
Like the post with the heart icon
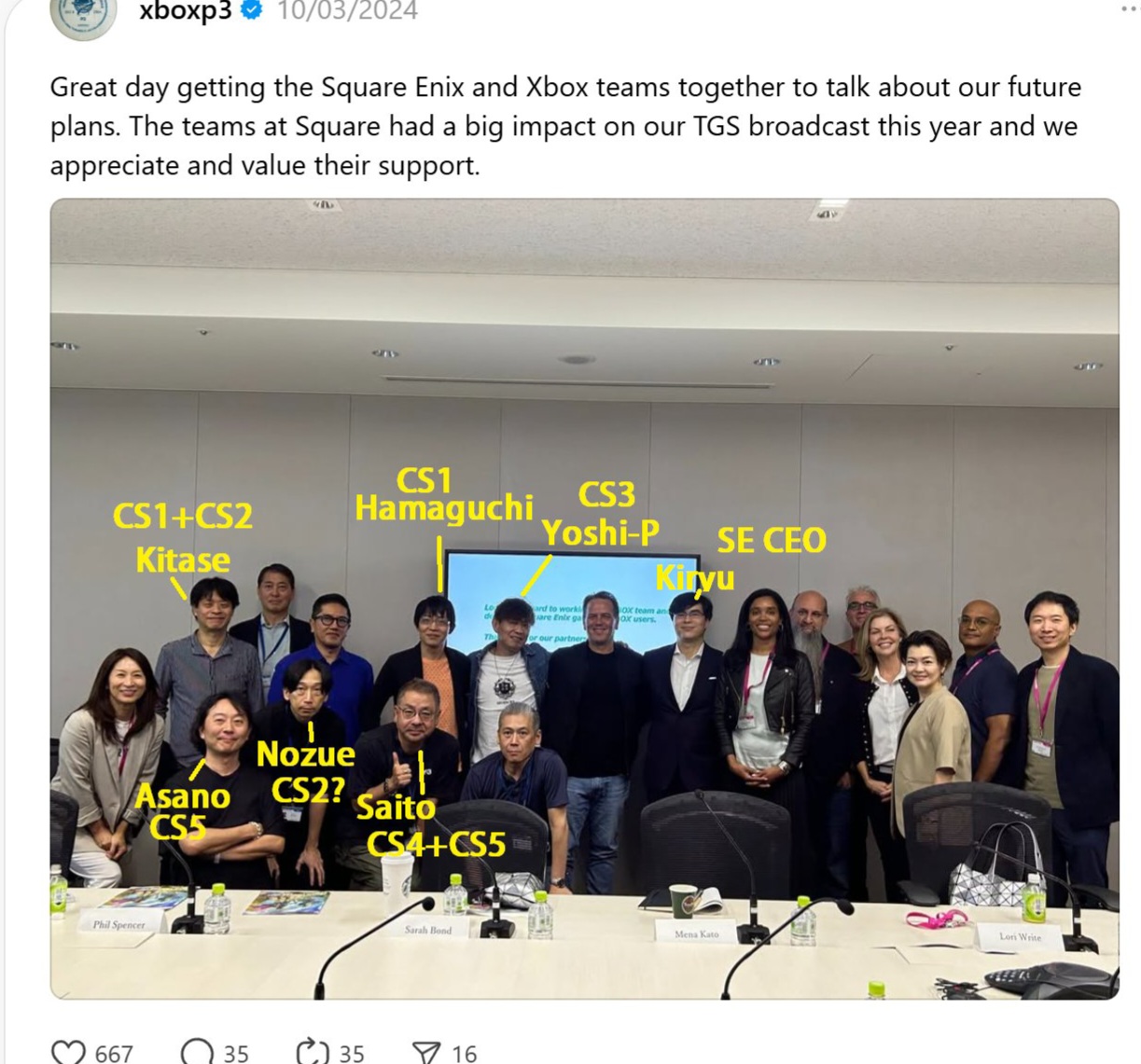pyautogui.click(x=68, y=1053)
